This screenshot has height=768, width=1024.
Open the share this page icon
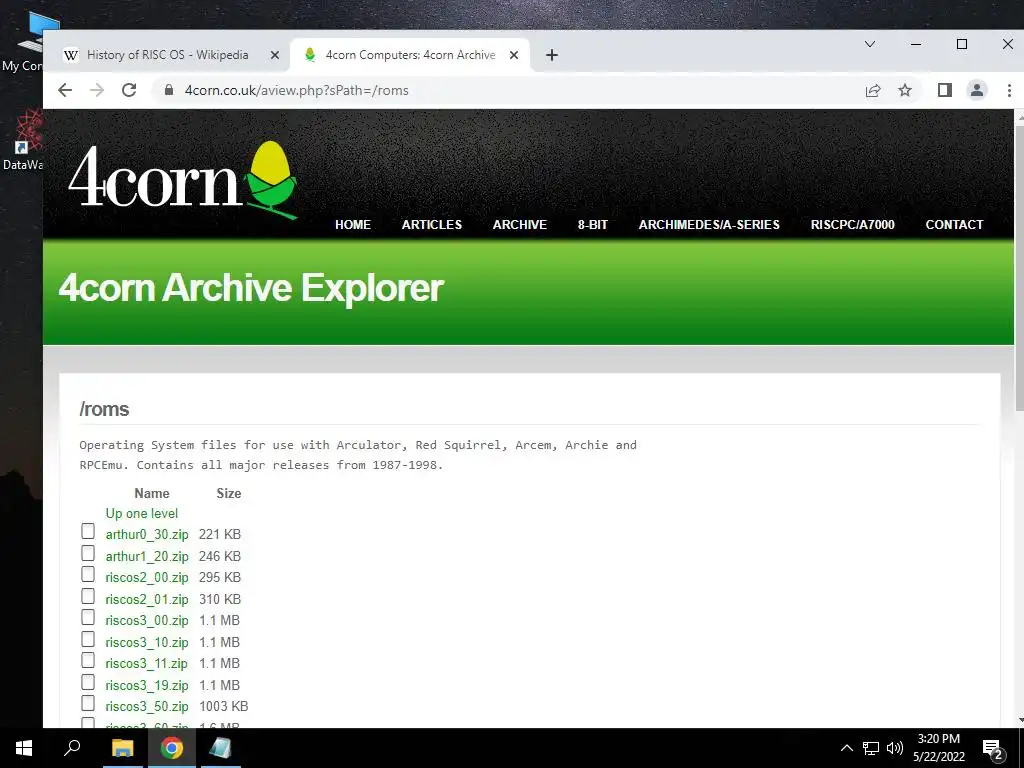point(873,90)
